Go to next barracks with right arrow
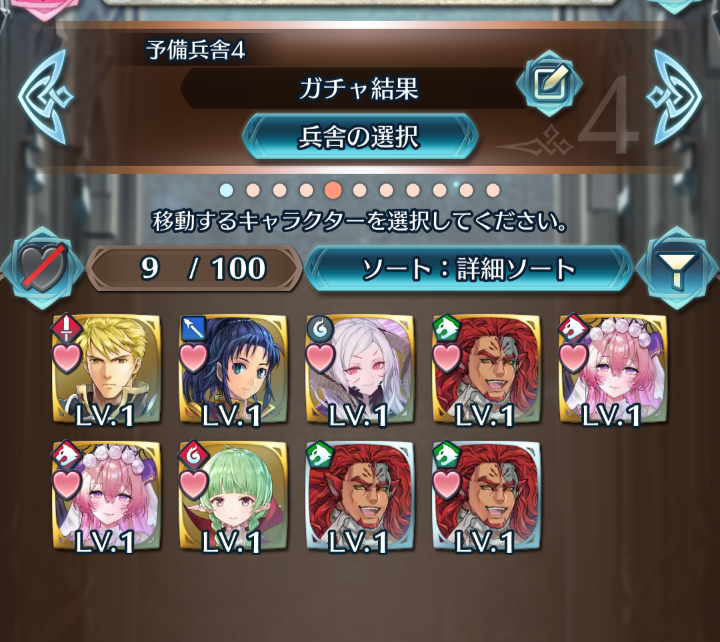 [674, 97]
